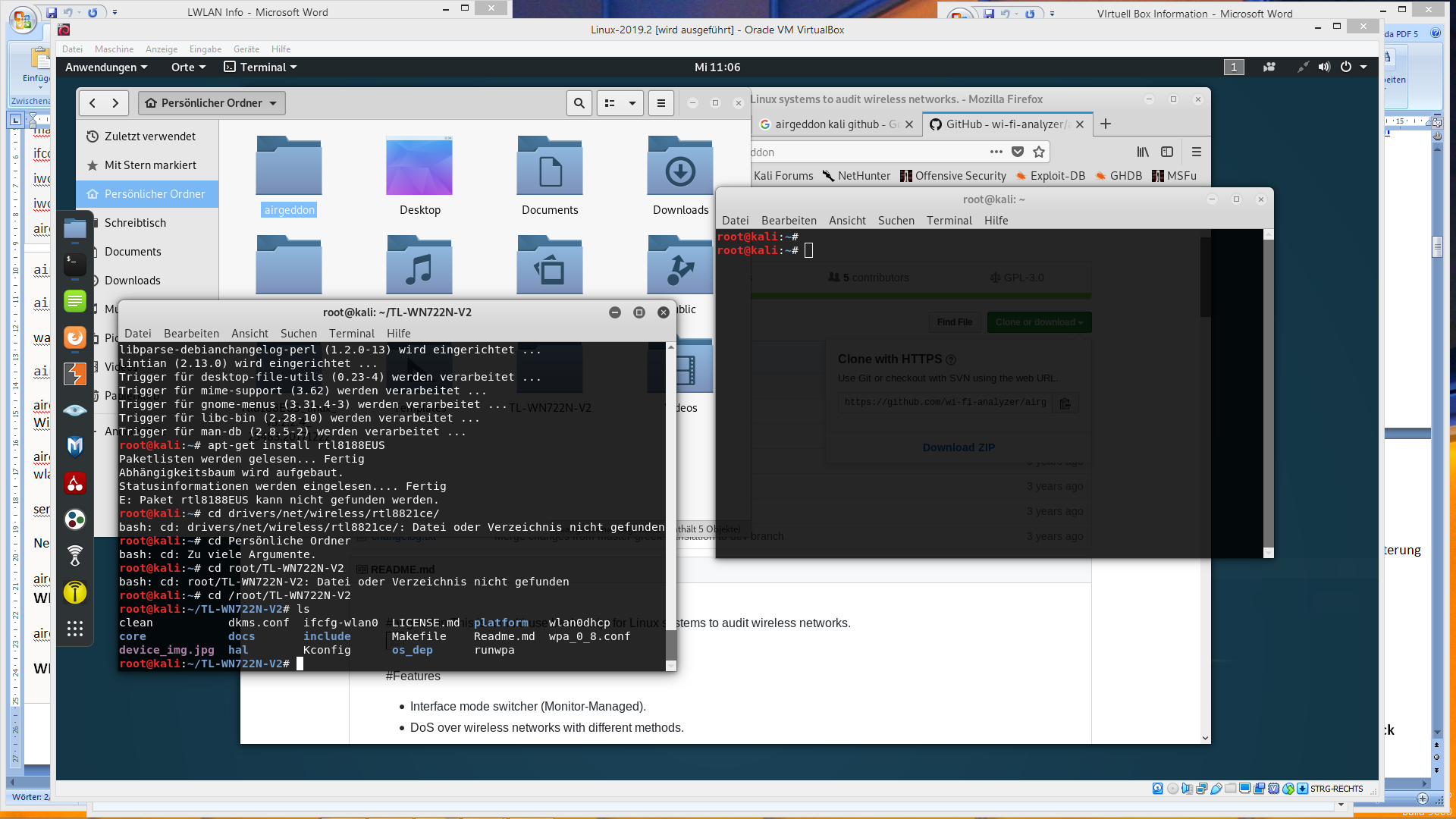Open Cherrytree notes from the dock
The height and width of the screenshot is (819, 1456).
point(74,483)
